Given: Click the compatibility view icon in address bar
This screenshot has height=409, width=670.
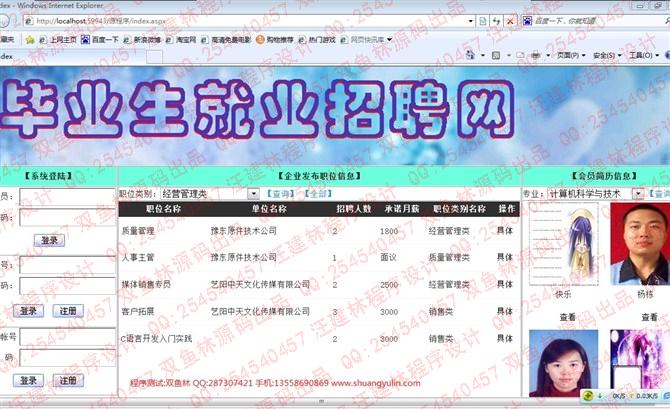Looking at the screenshot, I should pos(483,21).
